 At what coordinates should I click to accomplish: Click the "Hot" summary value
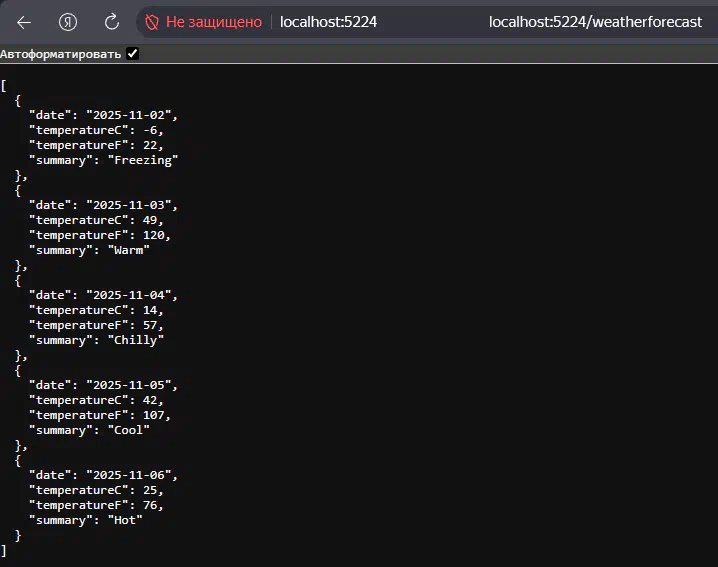(x=125, y=520)
